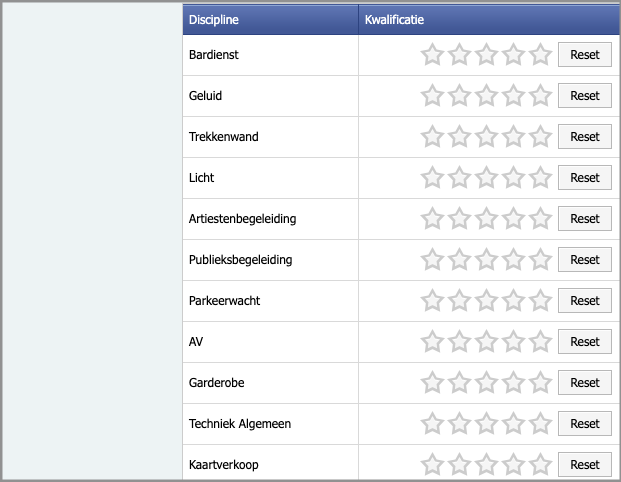Viewport: 621px width, 482px height.
Task: Click Reset for Licht
Action: [584, 178]
